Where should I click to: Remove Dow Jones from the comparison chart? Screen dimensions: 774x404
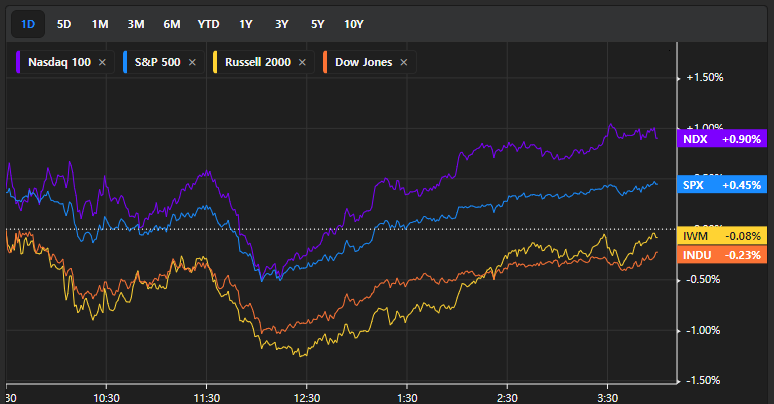[x=404, y=62]
